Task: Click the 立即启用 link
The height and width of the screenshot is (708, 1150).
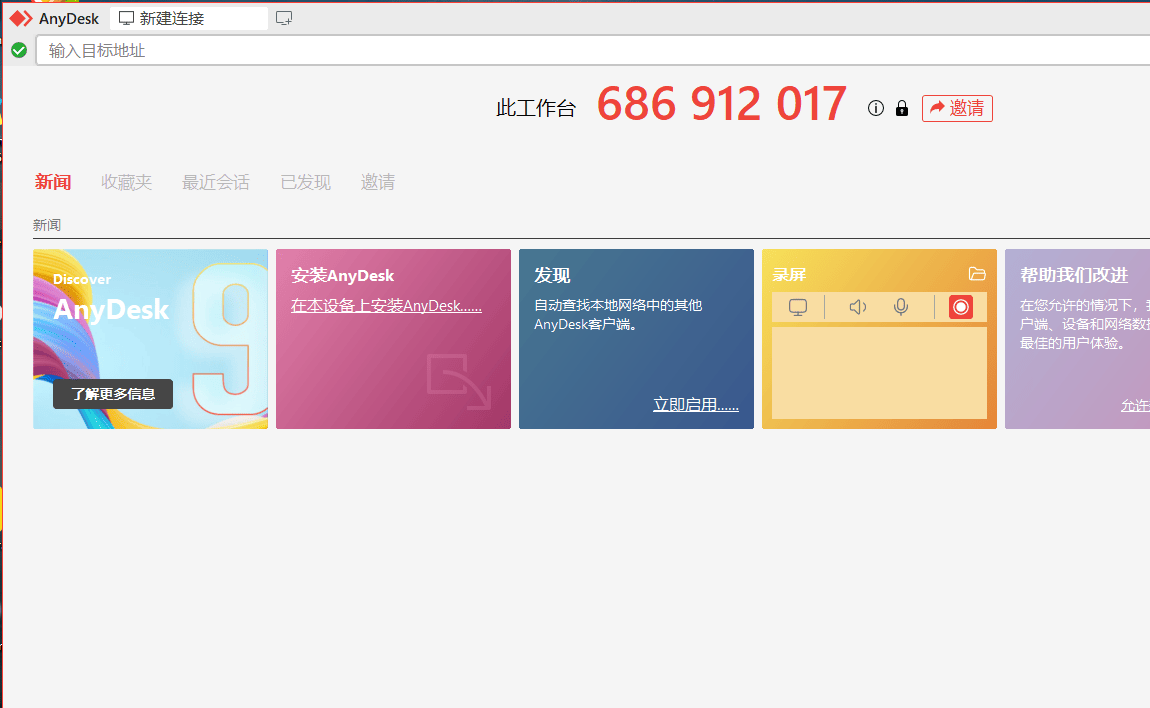Action: 696,405
